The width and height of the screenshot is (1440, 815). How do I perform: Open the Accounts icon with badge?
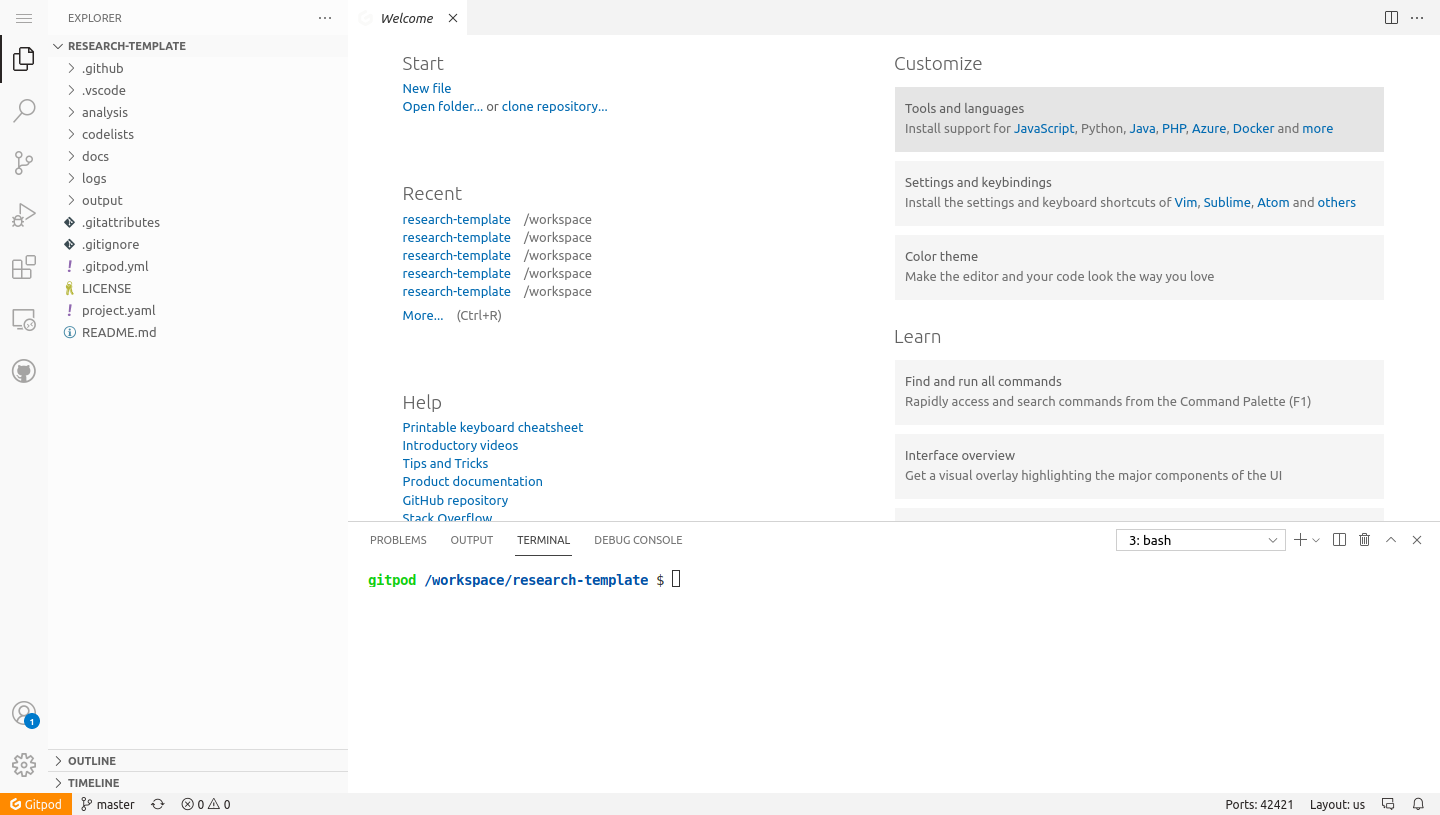click(24, 714)
